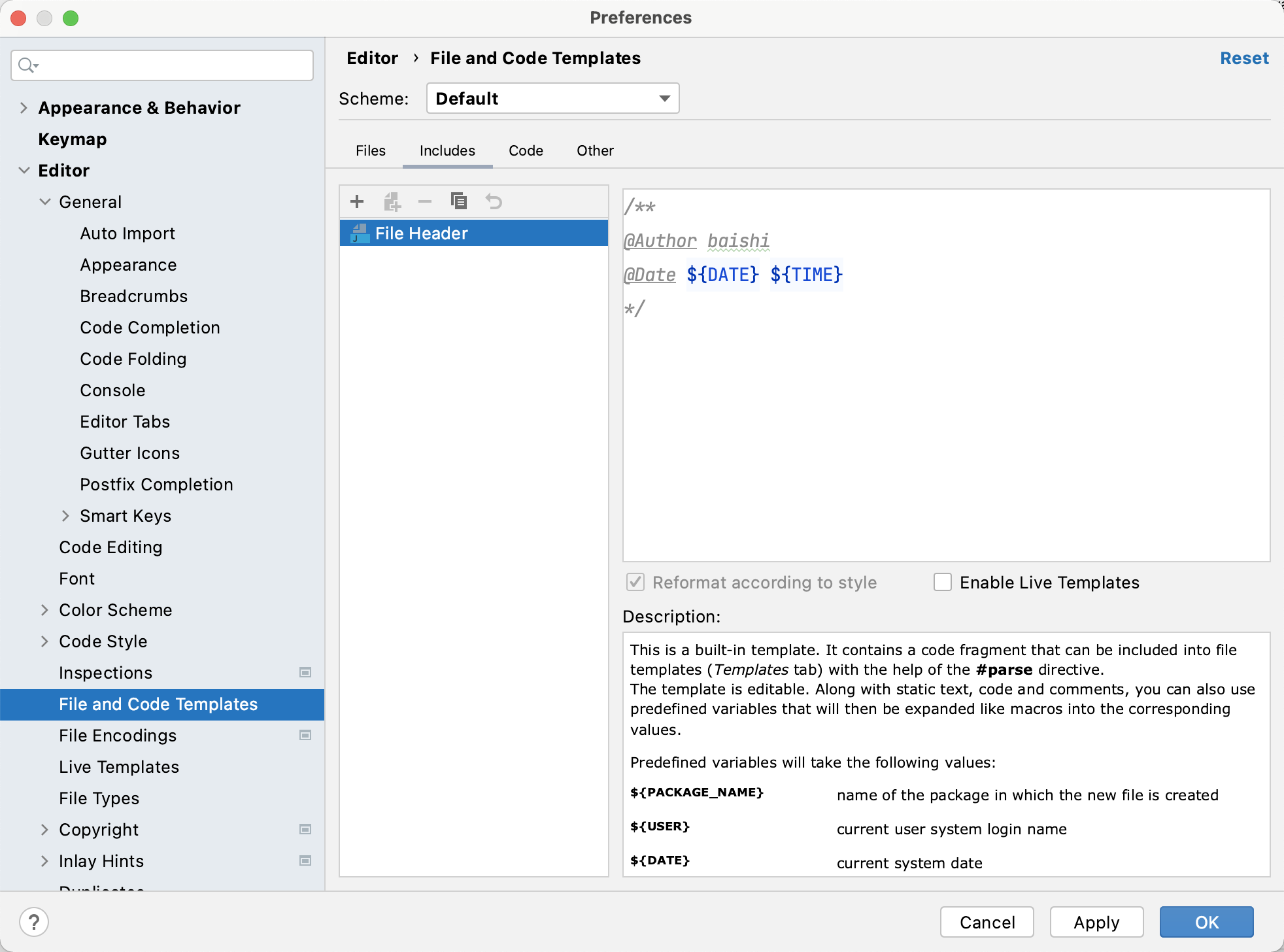Click the project-level icon beside File Encodings
The image size is (1284, 952).
(305, 735)
